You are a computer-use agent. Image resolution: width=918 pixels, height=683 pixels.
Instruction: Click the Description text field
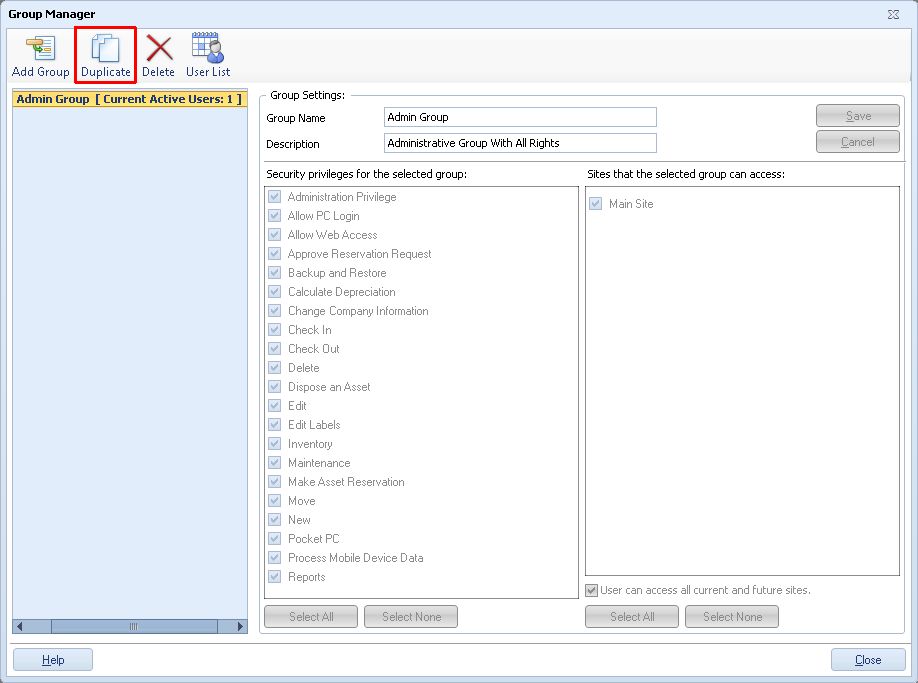[520, 143]
